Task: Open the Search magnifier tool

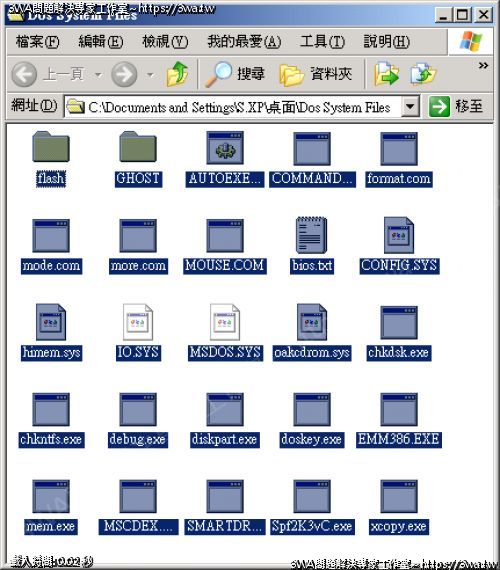Action: 235,74
